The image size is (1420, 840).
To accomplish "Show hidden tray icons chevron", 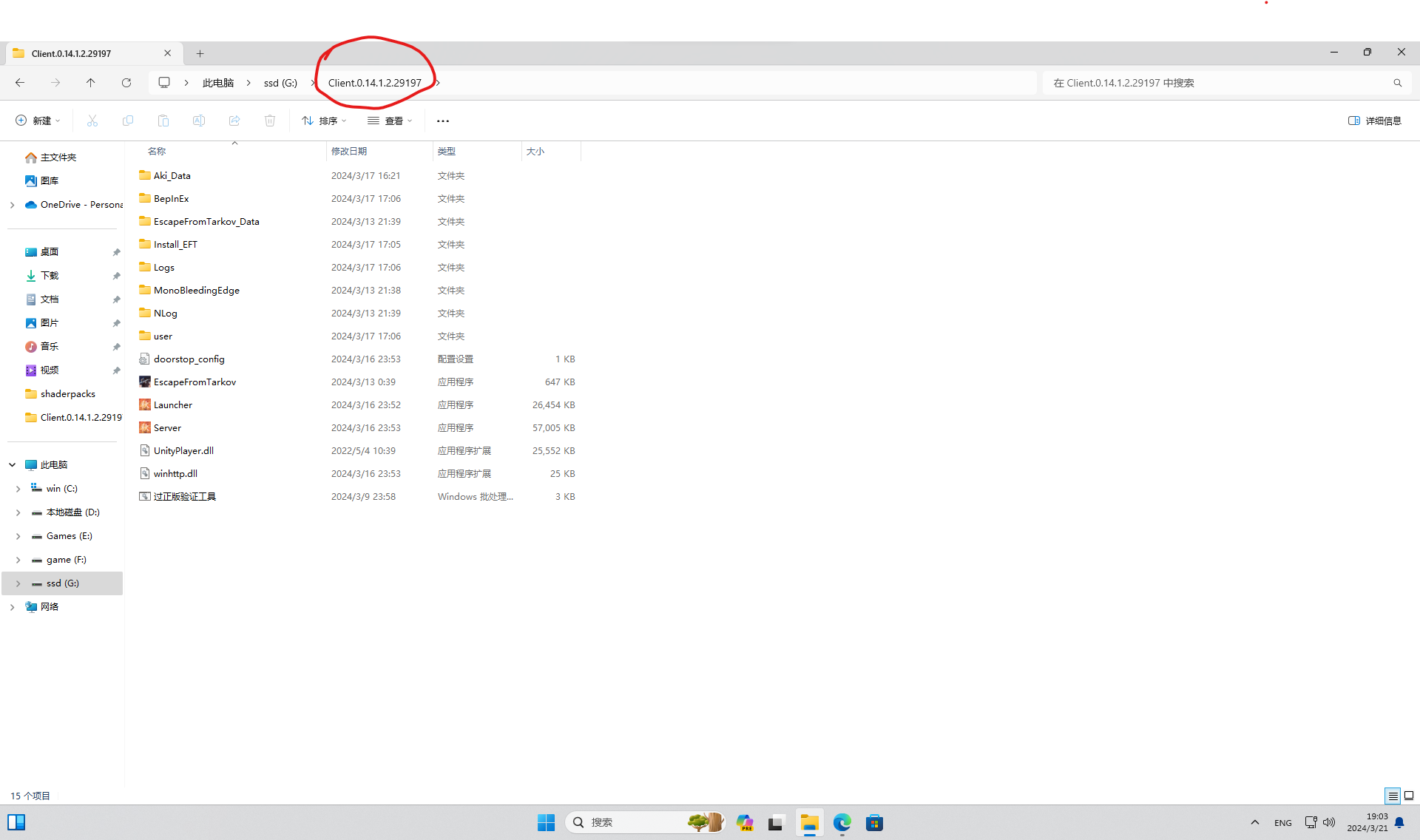I will [x=1254, y=822].
